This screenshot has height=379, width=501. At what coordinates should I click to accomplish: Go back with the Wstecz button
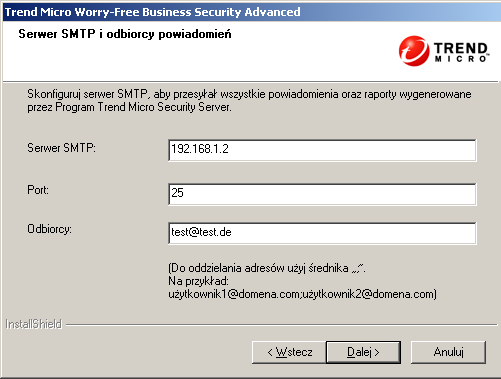(x=289, y=352)
